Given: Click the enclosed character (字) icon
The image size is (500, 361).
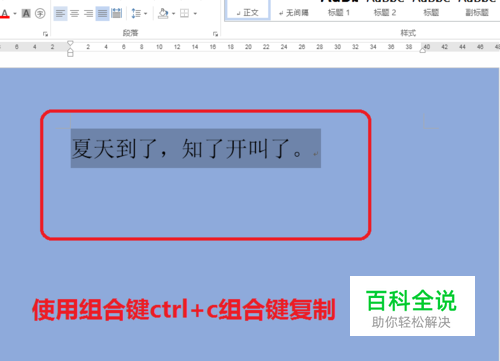Looking at the screenshot, I should tap(40, 14).
